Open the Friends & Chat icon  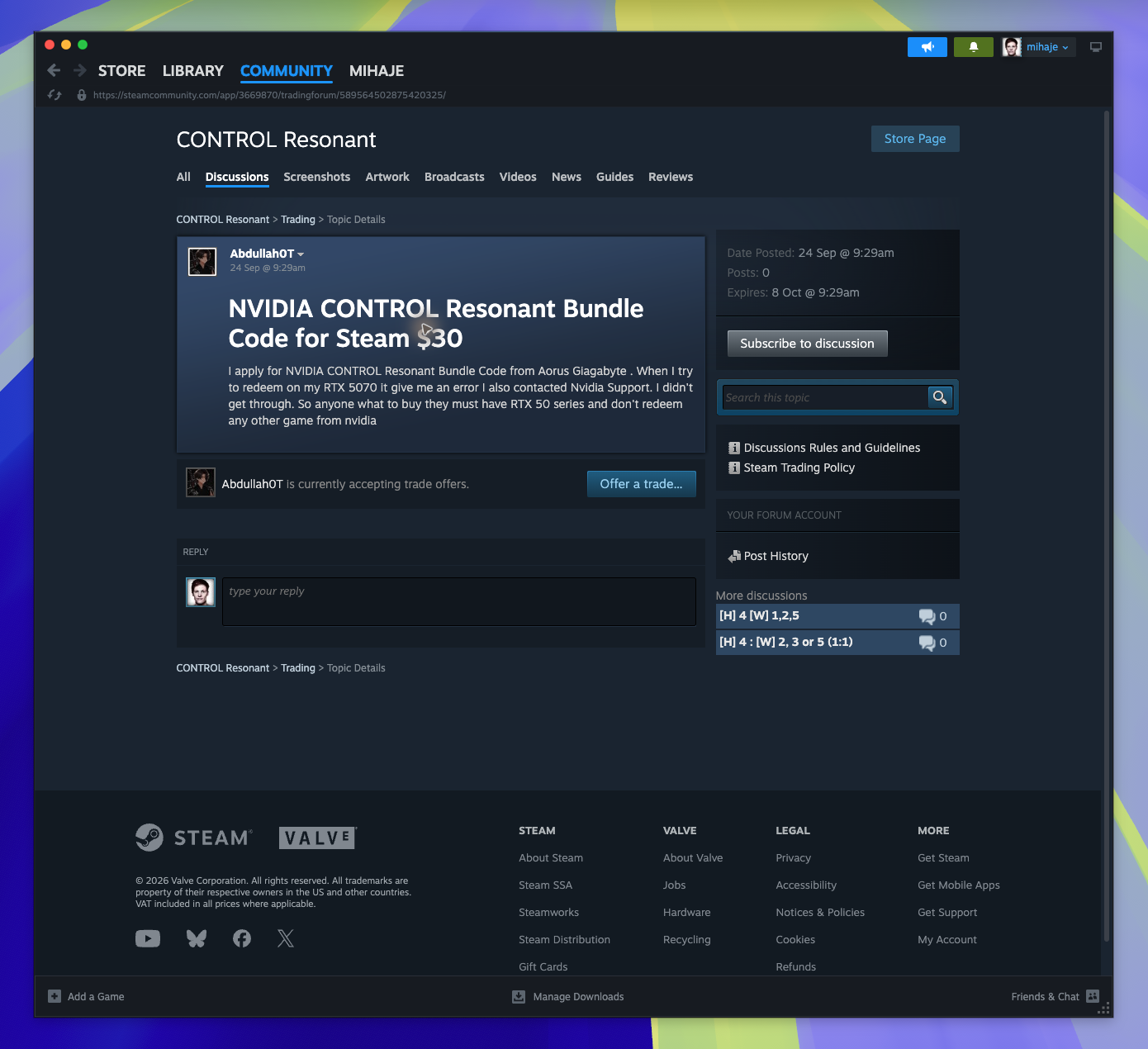pyautogui.click(x=1093, y=996)
